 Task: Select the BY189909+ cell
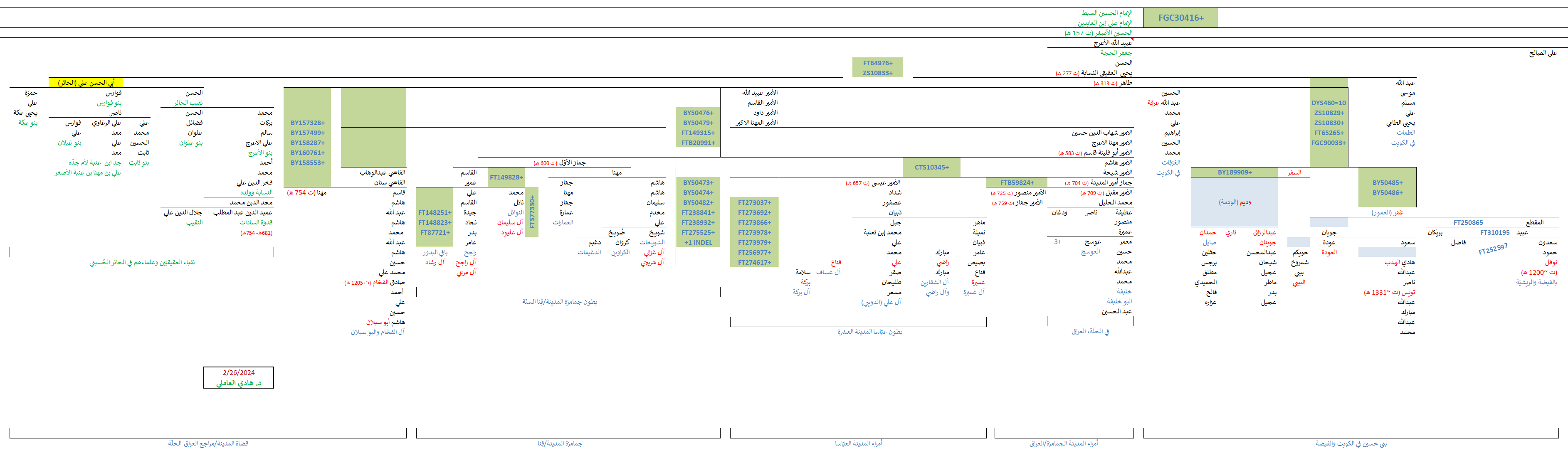[x=1235, y=172]
